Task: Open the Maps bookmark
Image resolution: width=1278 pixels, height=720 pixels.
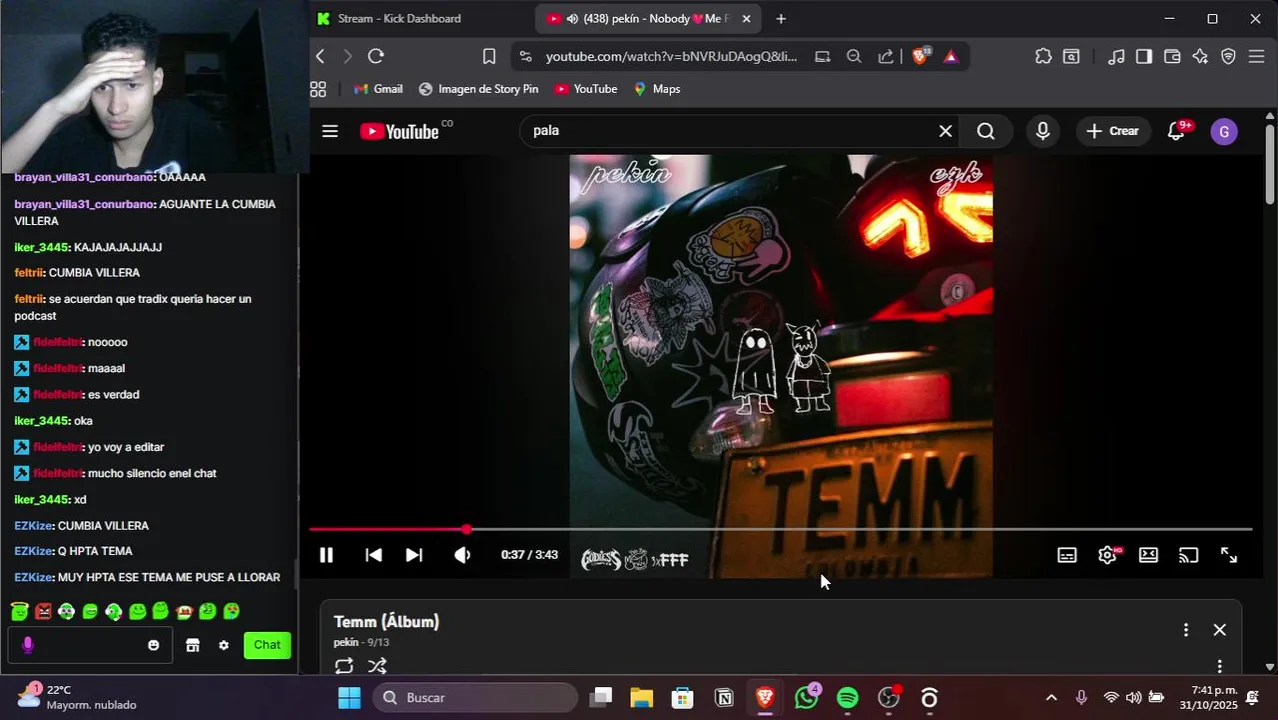Action: (x=656, y=89)
